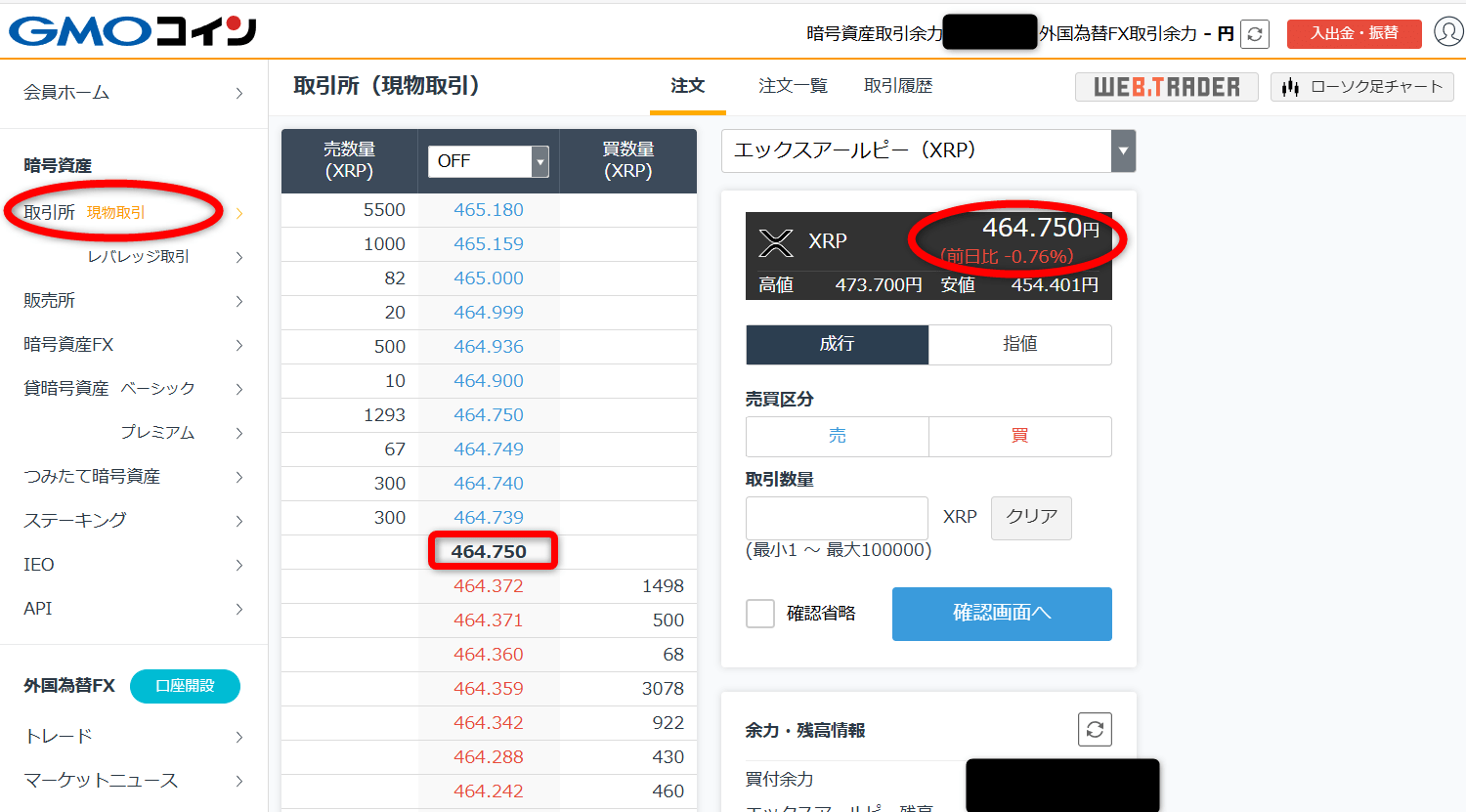The height and width of the screenshot is (812, 1466).
Task: Toggle the 確認省略 checkbox
Action: coord(760,614)
